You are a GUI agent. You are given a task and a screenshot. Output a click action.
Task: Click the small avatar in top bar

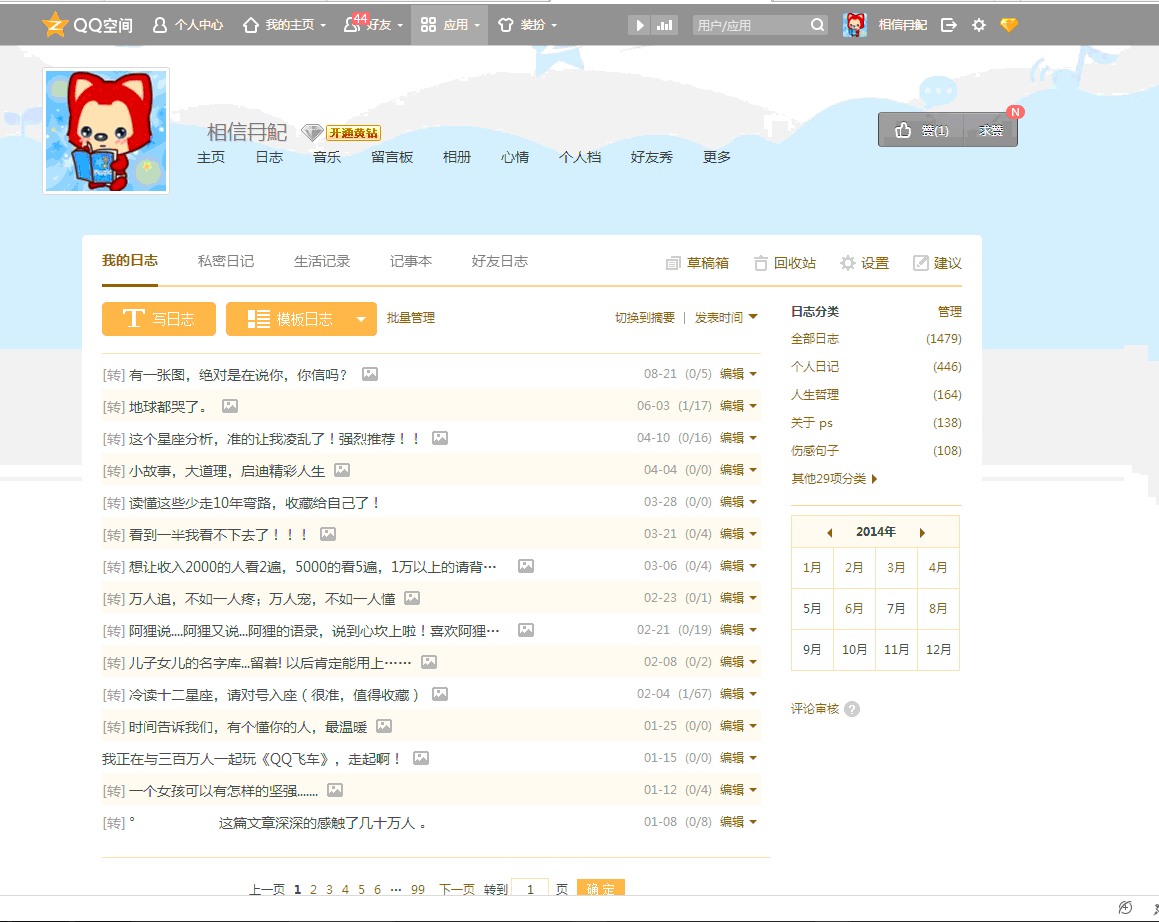click(x=854, y=25)
